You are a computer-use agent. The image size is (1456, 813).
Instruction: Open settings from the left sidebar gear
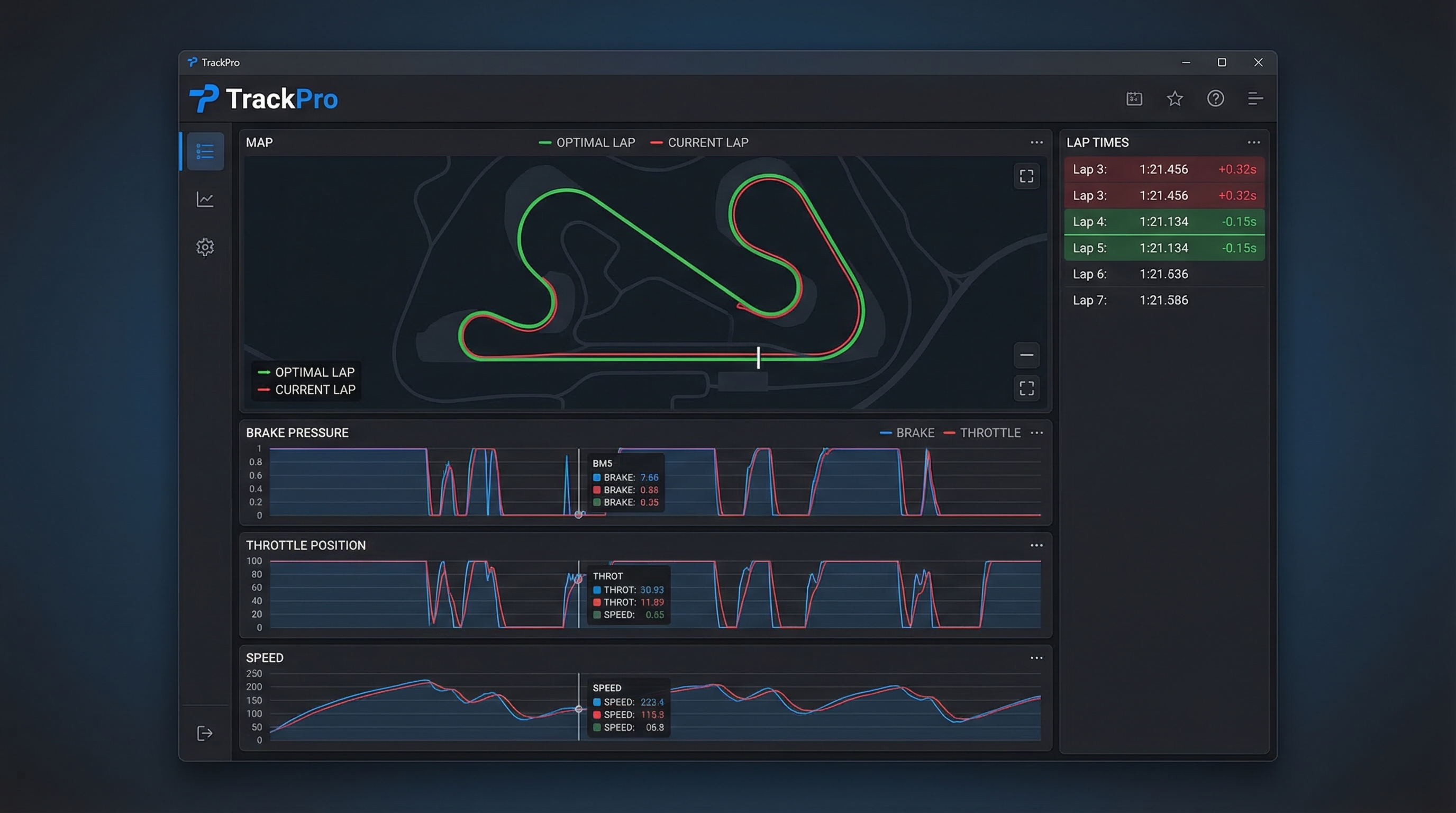205,247
